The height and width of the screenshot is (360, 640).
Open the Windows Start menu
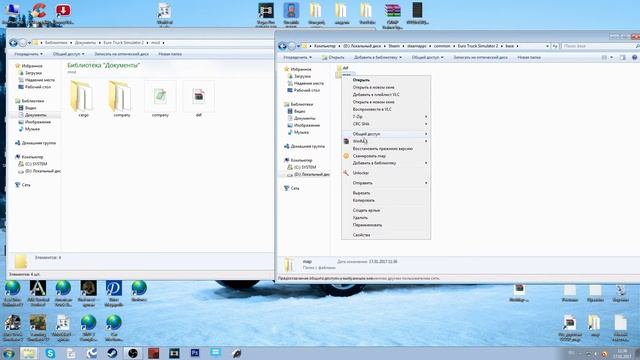[9, 353]
